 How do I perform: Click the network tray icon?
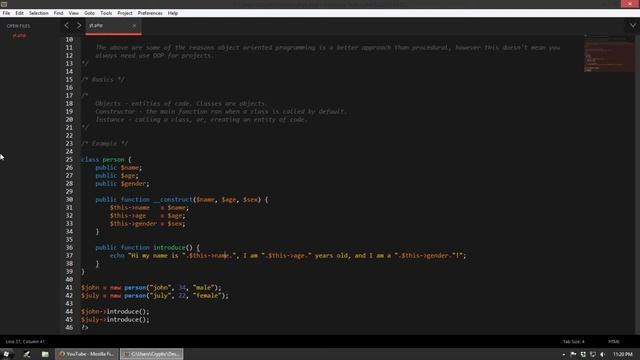tap(593, 354)
